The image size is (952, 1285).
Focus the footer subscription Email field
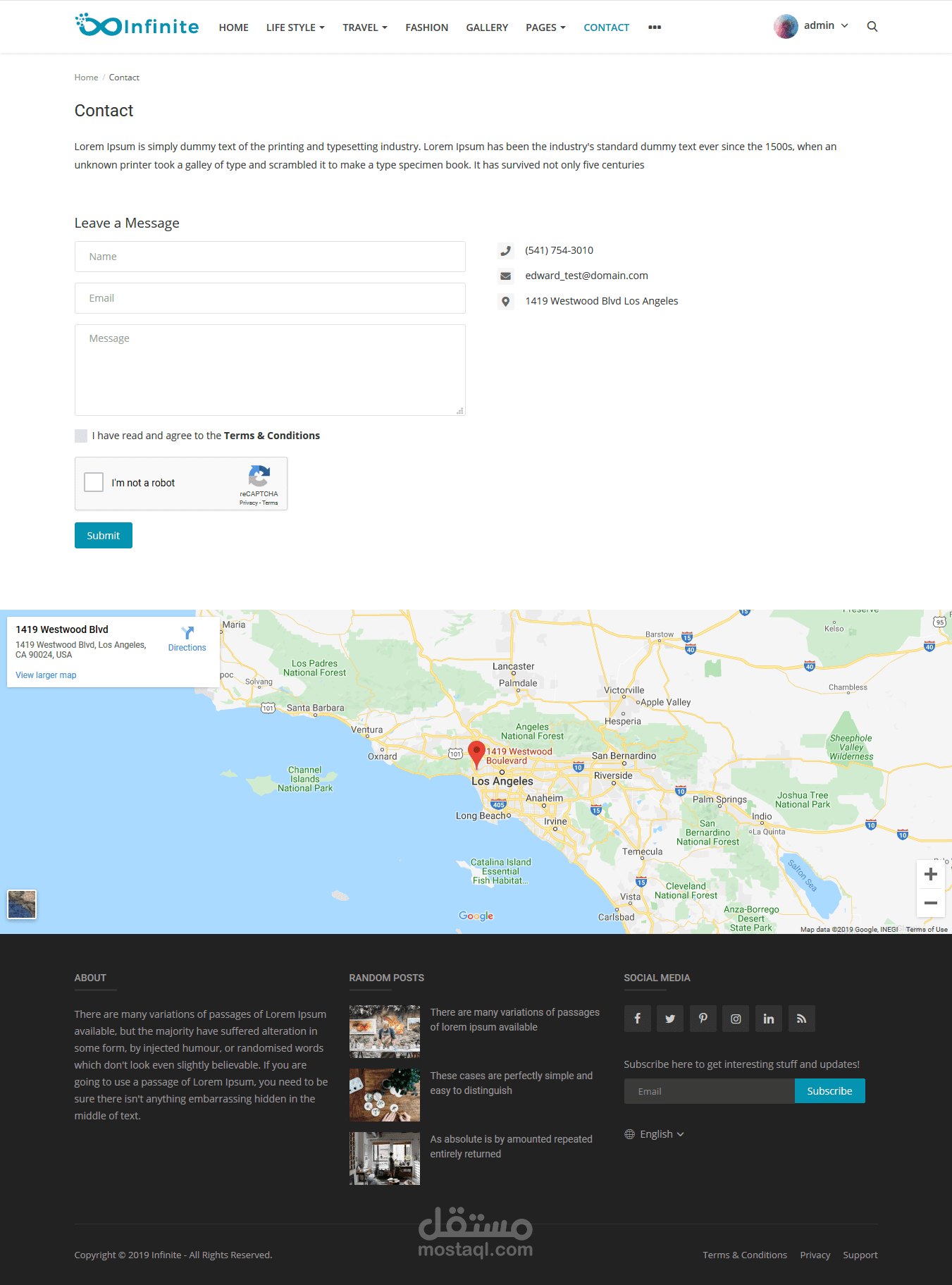[710, 1091]
